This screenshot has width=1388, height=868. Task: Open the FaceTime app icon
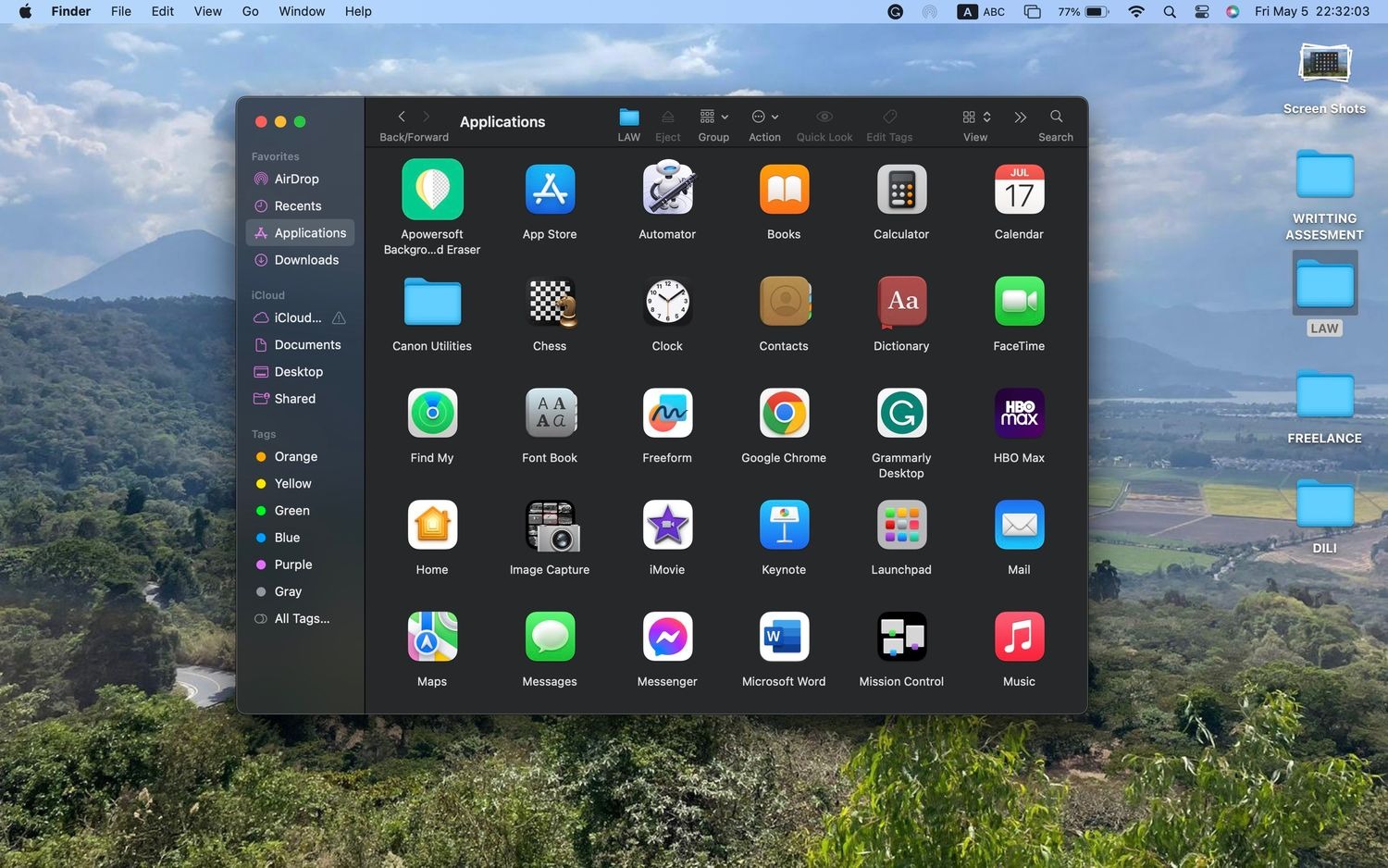(x=1019, y=302)
